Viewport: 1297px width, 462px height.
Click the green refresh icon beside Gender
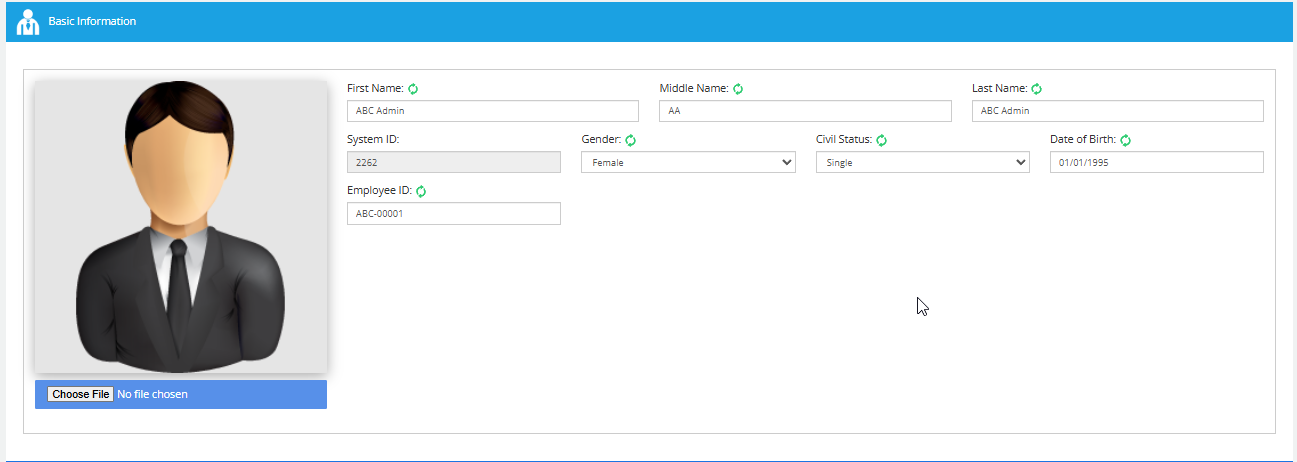point(631,141)
